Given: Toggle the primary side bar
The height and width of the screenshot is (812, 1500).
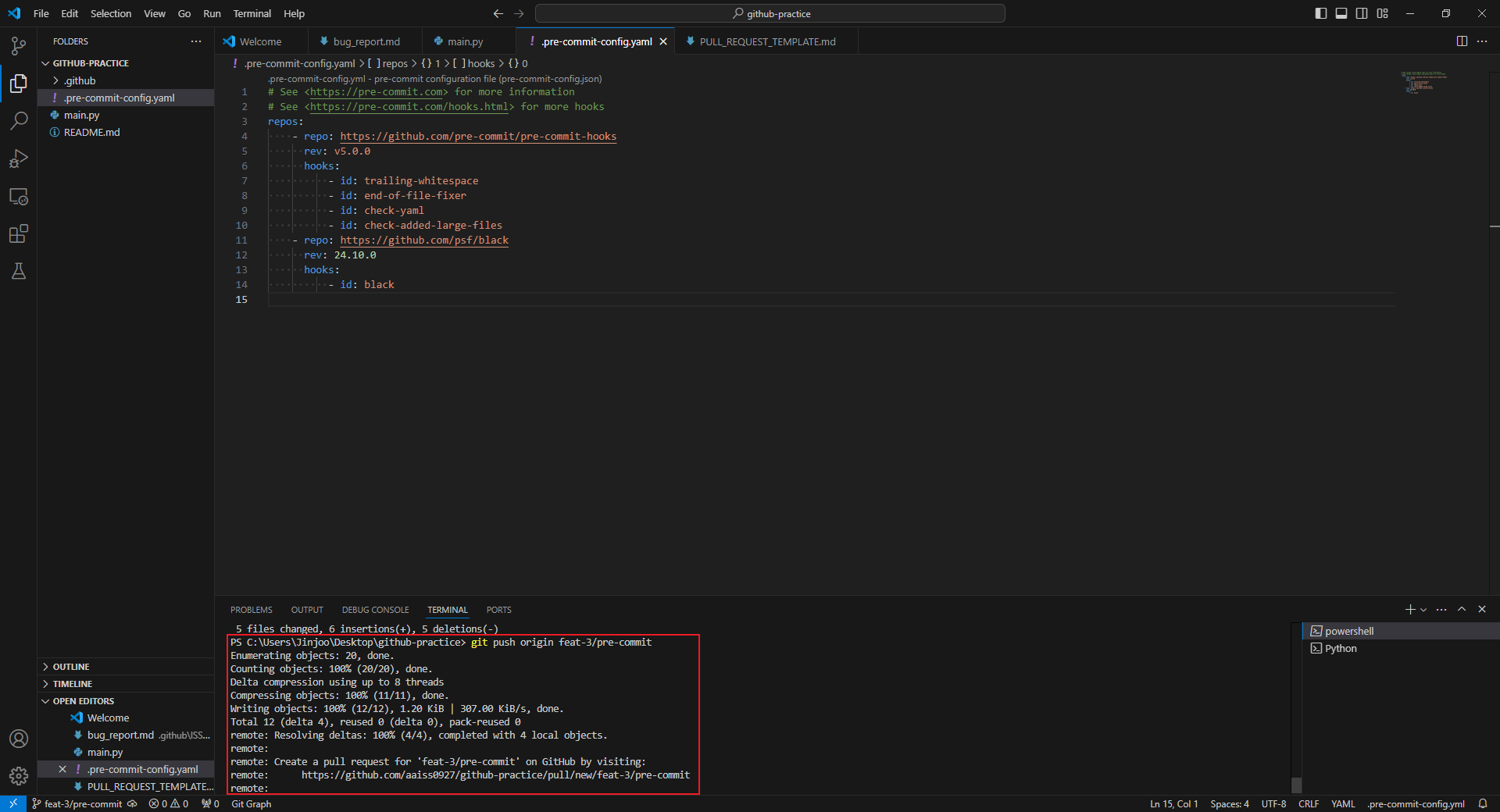Looking at the screenshot, I should coord(1321,13).
